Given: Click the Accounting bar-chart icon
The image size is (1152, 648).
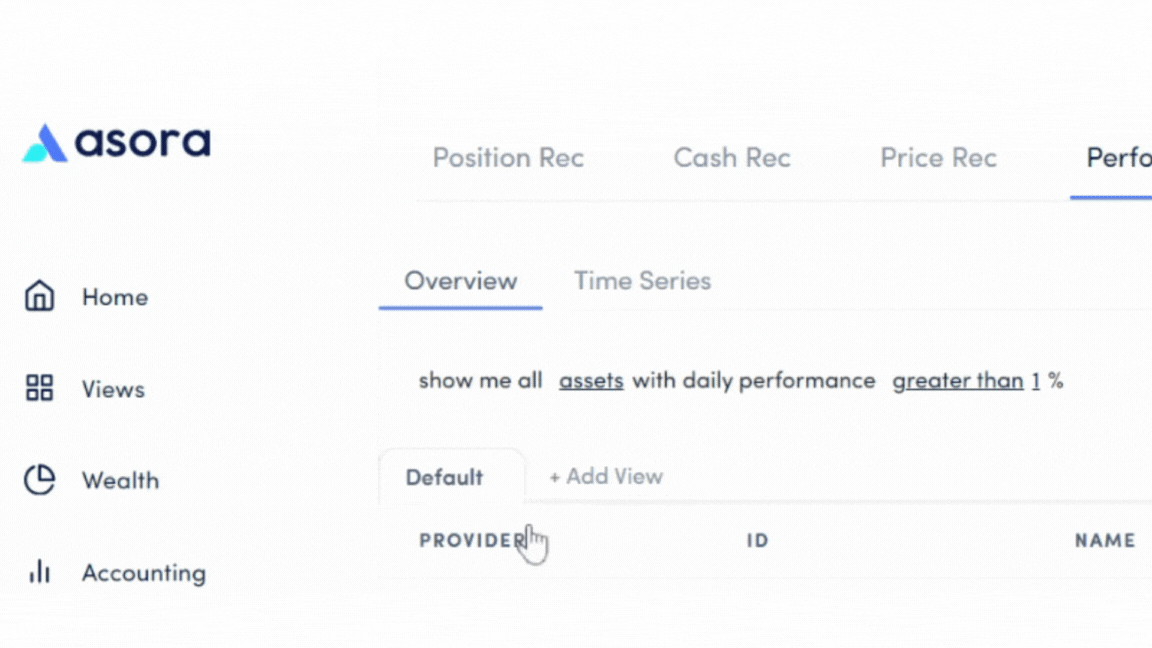Looking at the screenshot, I should coord(39,572).
